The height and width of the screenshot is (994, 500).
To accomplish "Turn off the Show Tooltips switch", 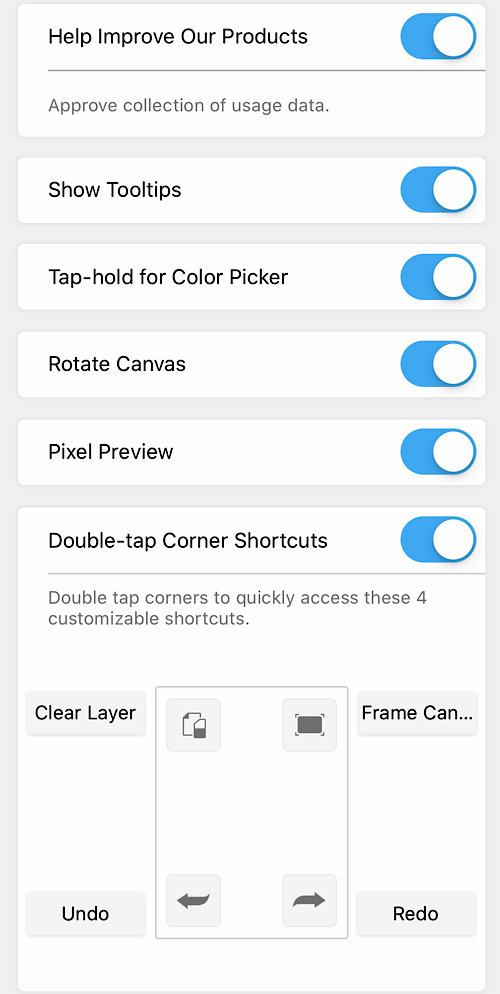I will click(x=438, y=190).
